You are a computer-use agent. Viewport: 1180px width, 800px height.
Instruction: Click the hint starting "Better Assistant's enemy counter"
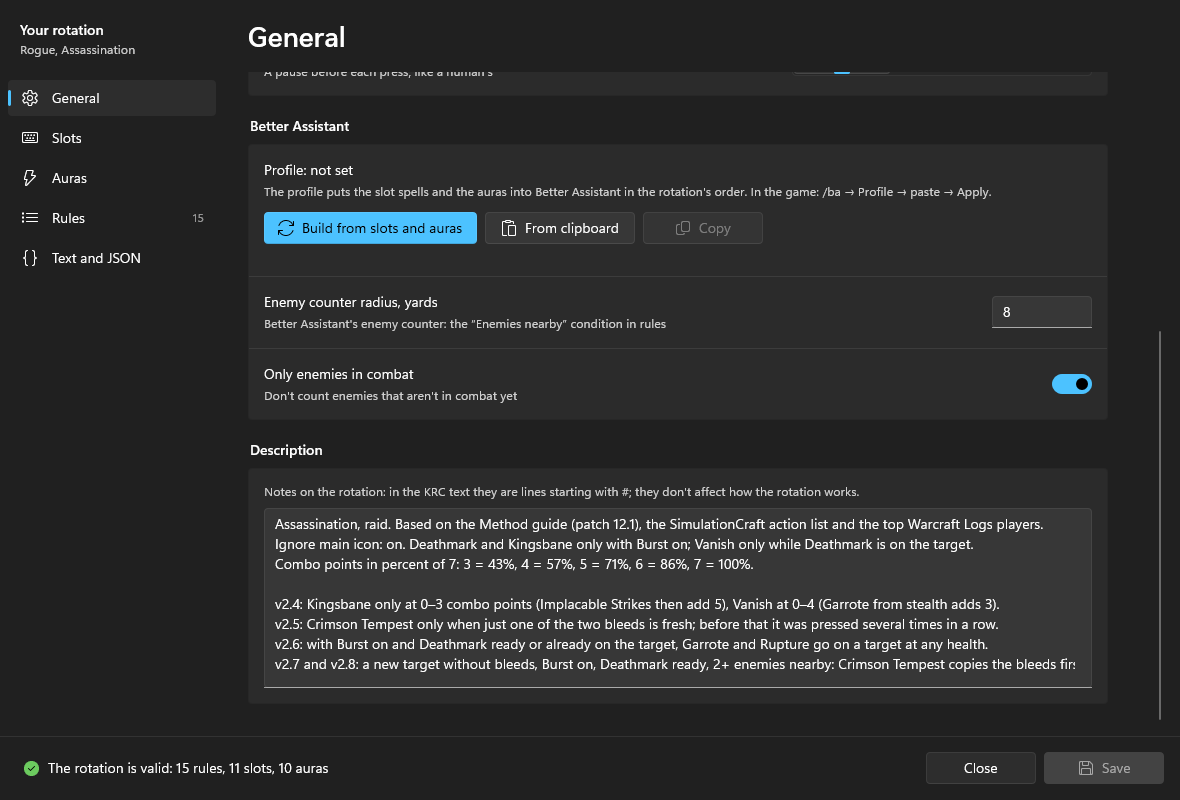click(465, 324)
